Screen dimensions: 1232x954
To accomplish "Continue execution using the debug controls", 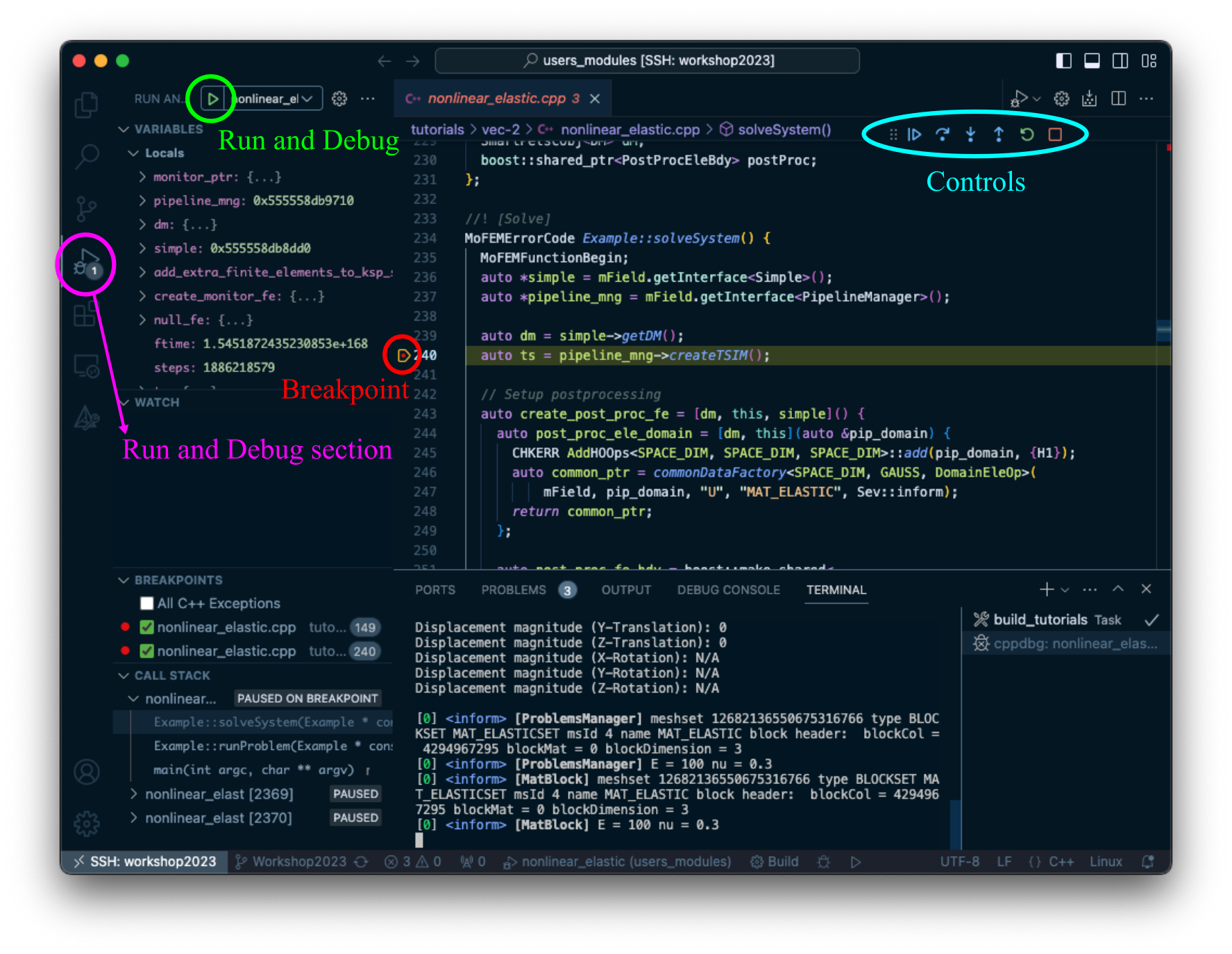I will click(915, 134).
